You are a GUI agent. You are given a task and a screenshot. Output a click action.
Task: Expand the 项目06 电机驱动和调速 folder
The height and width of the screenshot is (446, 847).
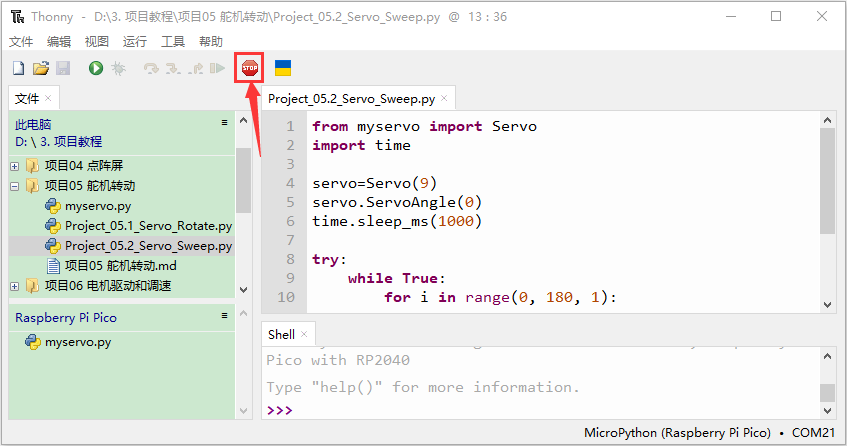point(15,286)
